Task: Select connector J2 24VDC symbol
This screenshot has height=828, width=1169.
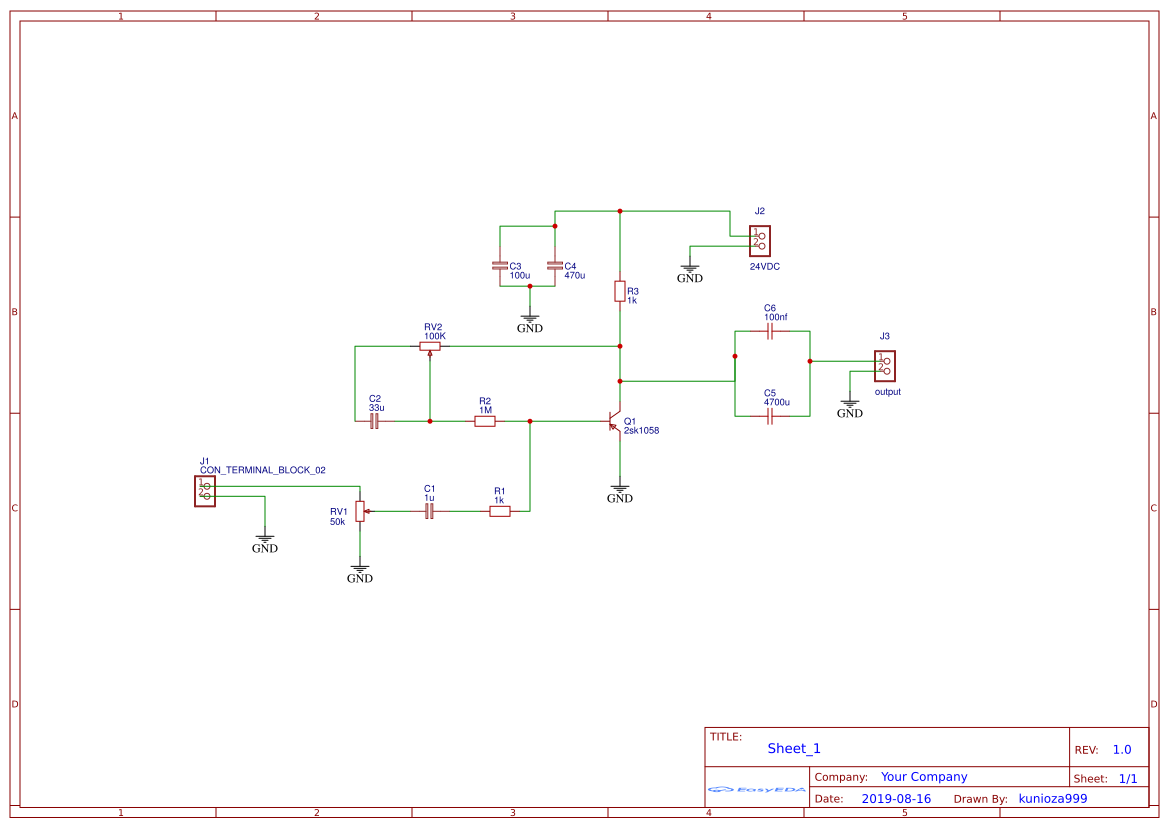Action: (x=760, y=240)
